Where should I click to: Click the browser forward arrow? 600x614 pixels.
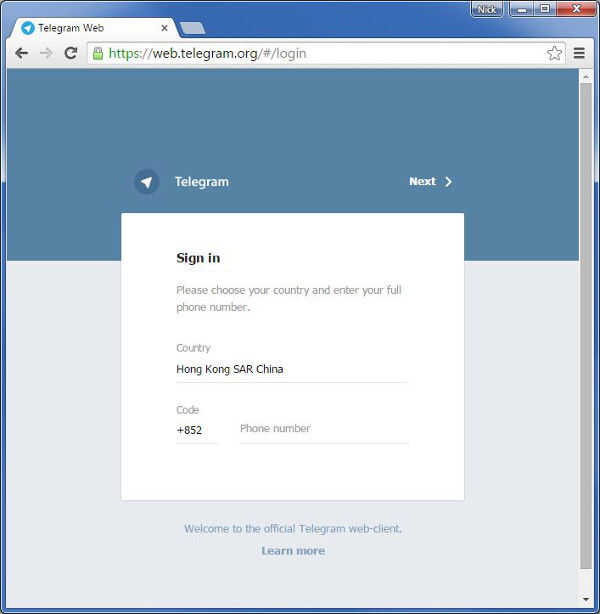tap(46, 53)
